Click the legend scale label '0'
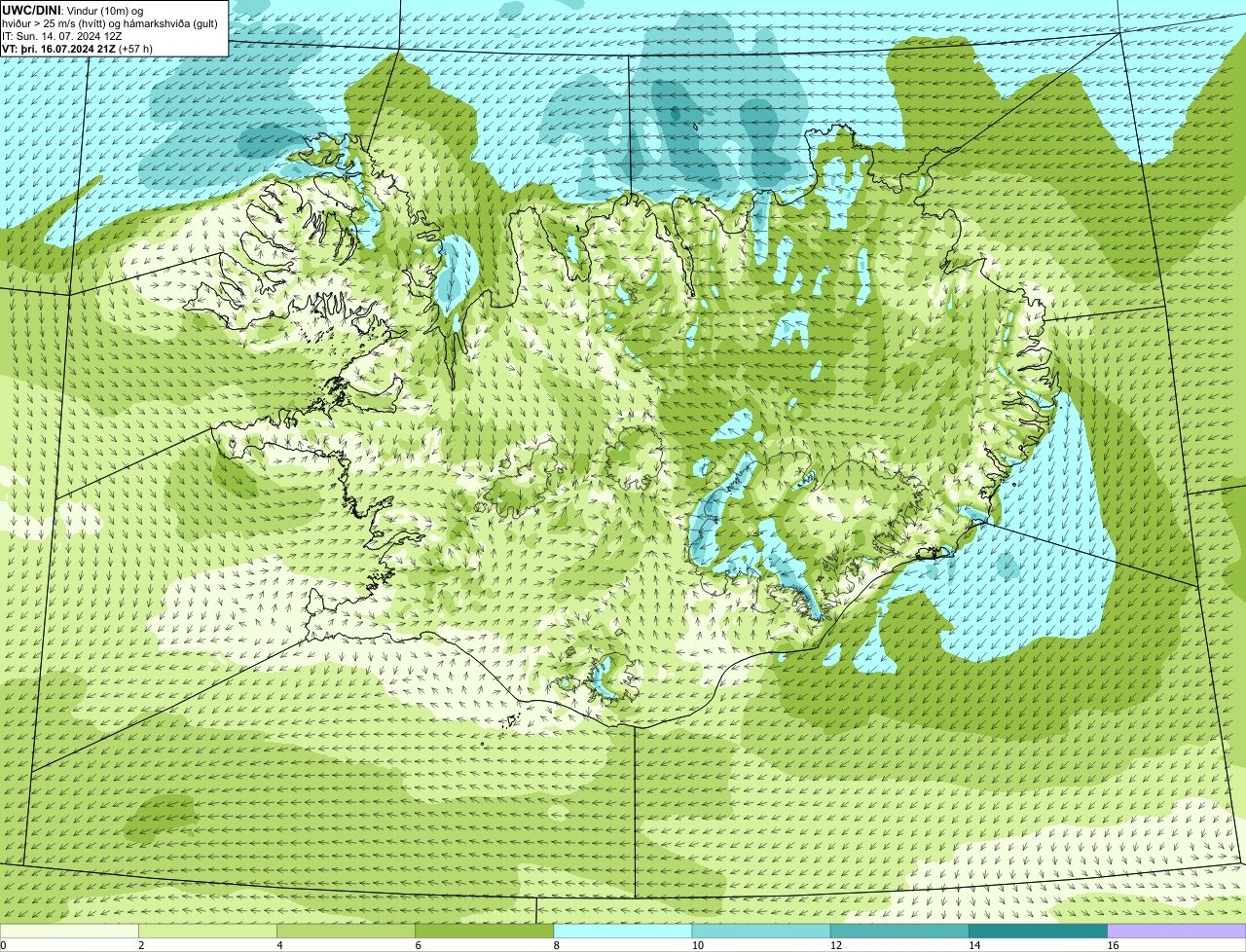The width and height of the screenshot is (1246, 952). click(x=4, y=945)
